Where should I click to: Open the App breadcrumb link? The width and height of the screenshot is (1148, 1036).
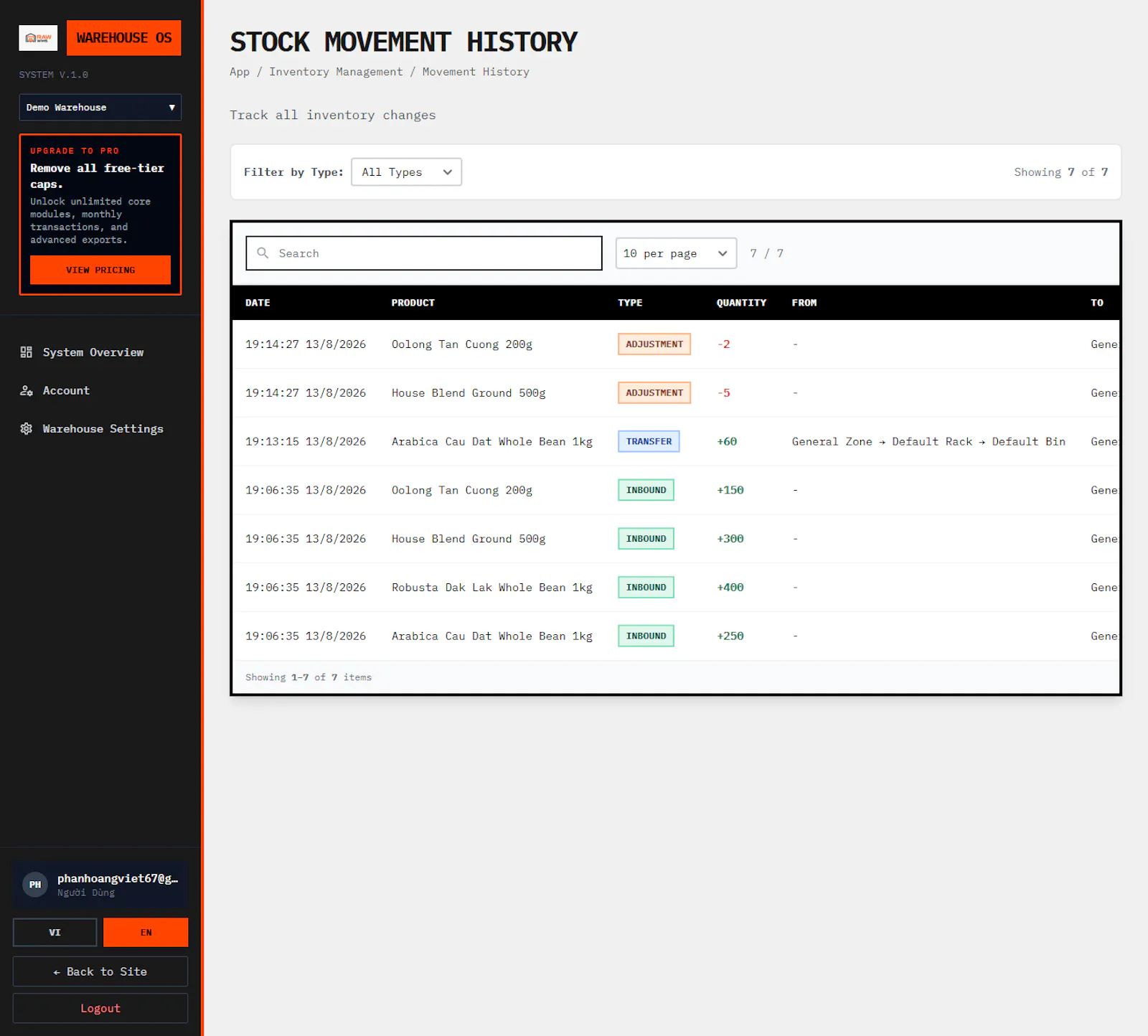240,72
